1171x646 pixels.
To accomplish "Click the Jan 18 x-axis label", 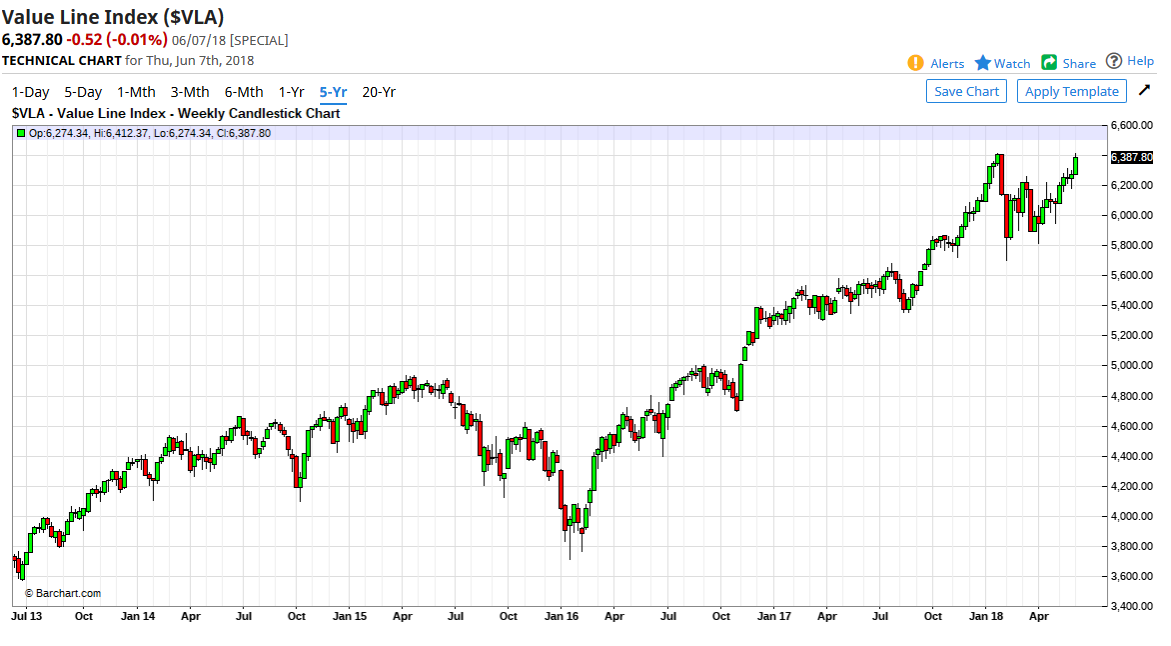I will click(987, 616).
